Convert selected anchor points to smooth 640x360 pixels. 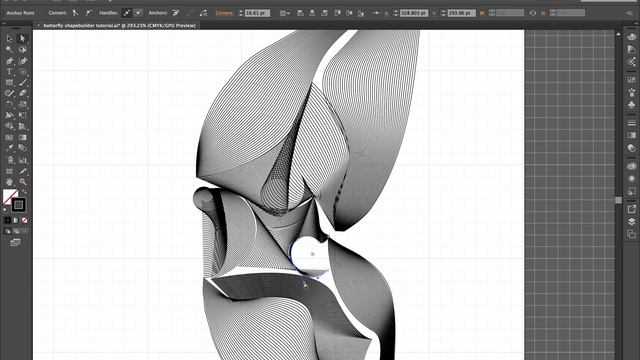pos(89,13)
